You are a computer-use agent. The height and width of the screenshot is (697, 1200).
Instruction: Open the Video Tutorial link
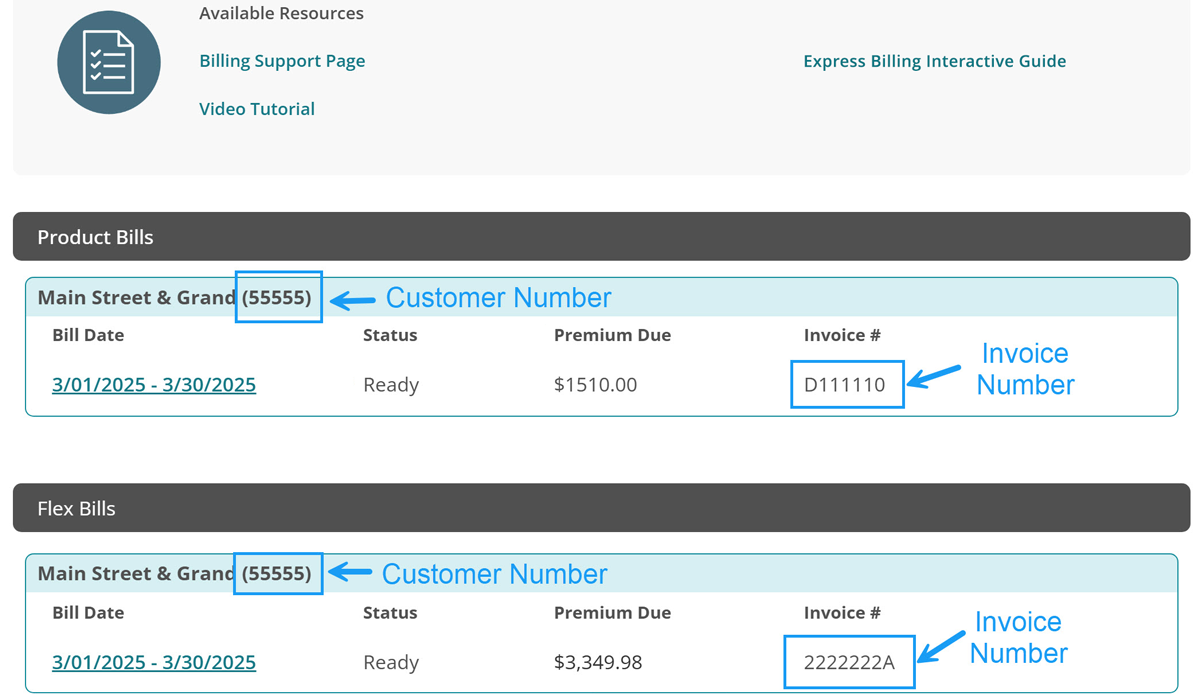click(257, 109)
